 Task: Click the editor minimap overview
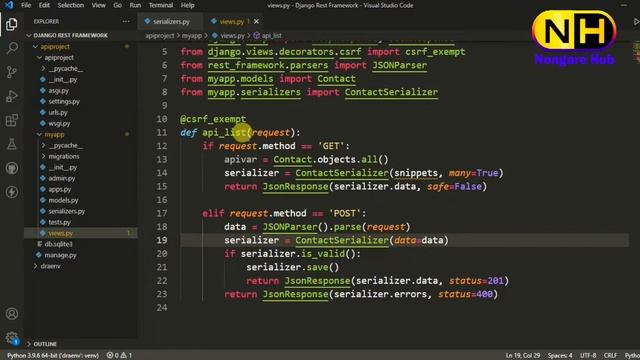636,52
